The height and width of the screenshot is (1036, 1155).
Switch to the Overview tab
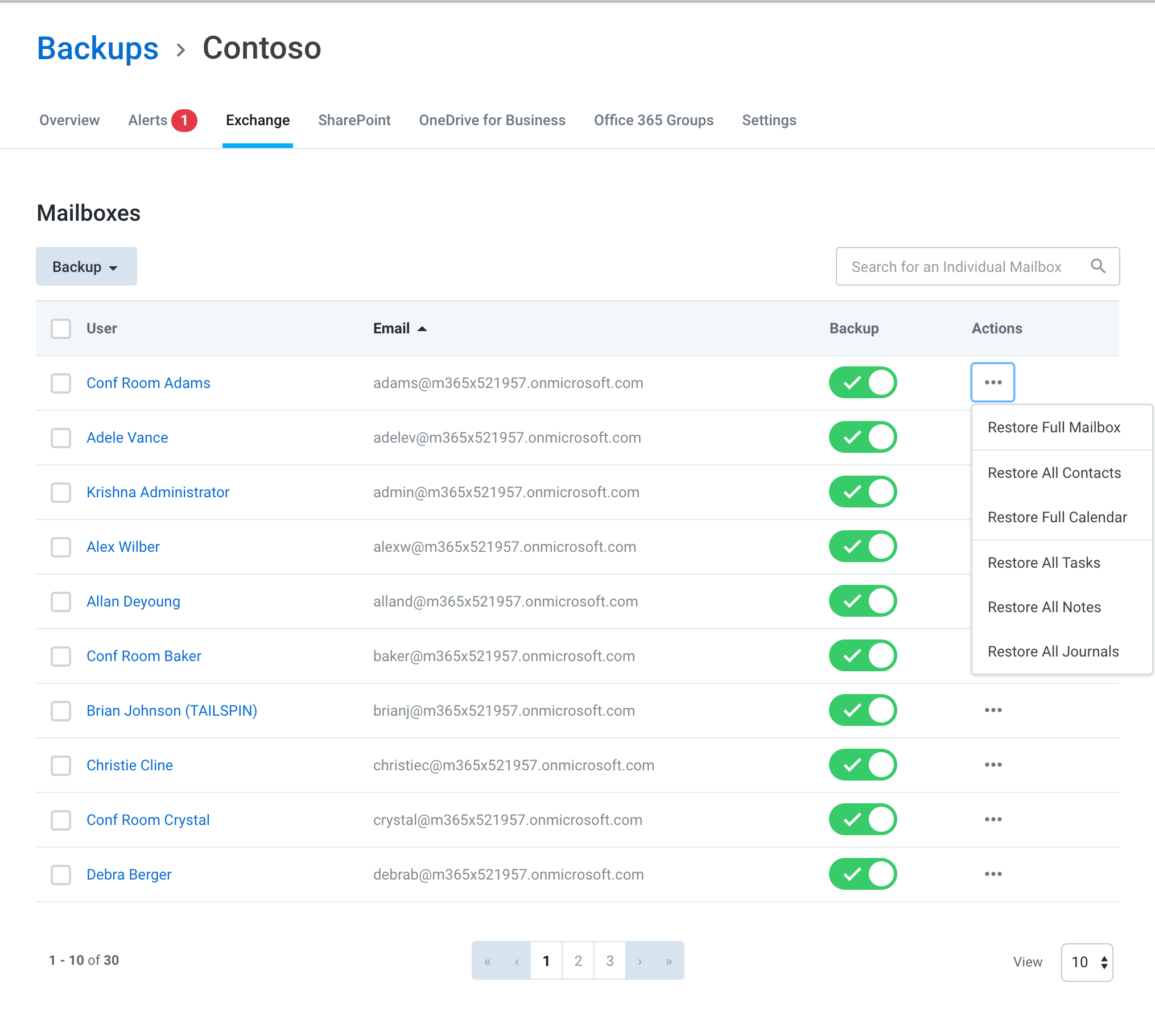(x=69, y=120)
